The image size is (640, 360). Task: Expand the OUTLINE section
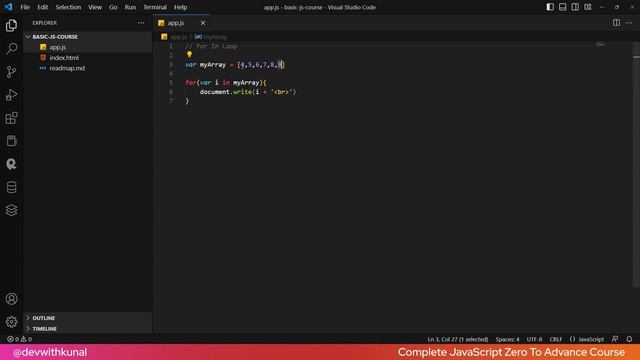pyautogui.click(x=88, y=318)
